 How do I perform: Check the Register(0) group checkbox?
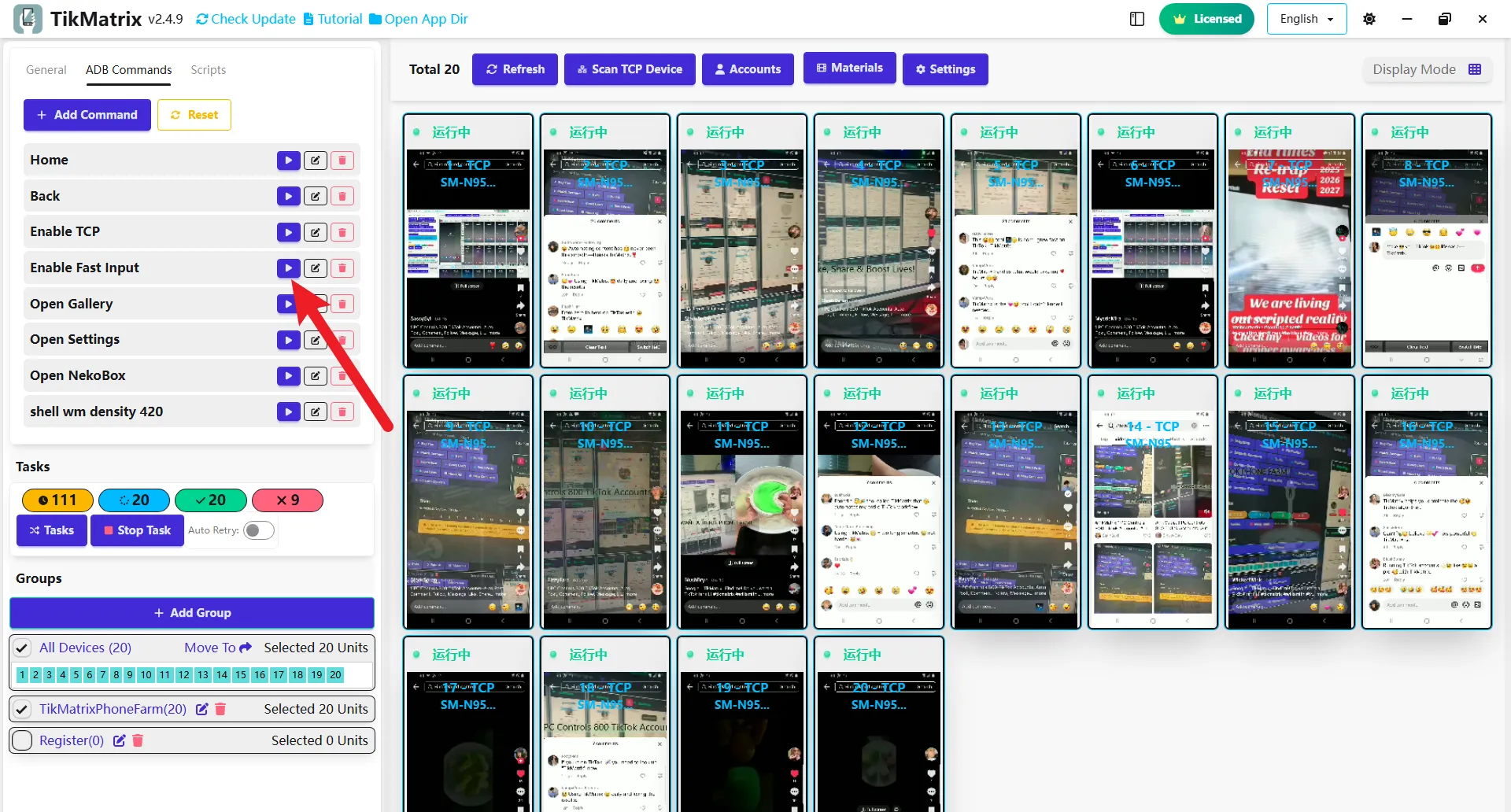(21, 740)
